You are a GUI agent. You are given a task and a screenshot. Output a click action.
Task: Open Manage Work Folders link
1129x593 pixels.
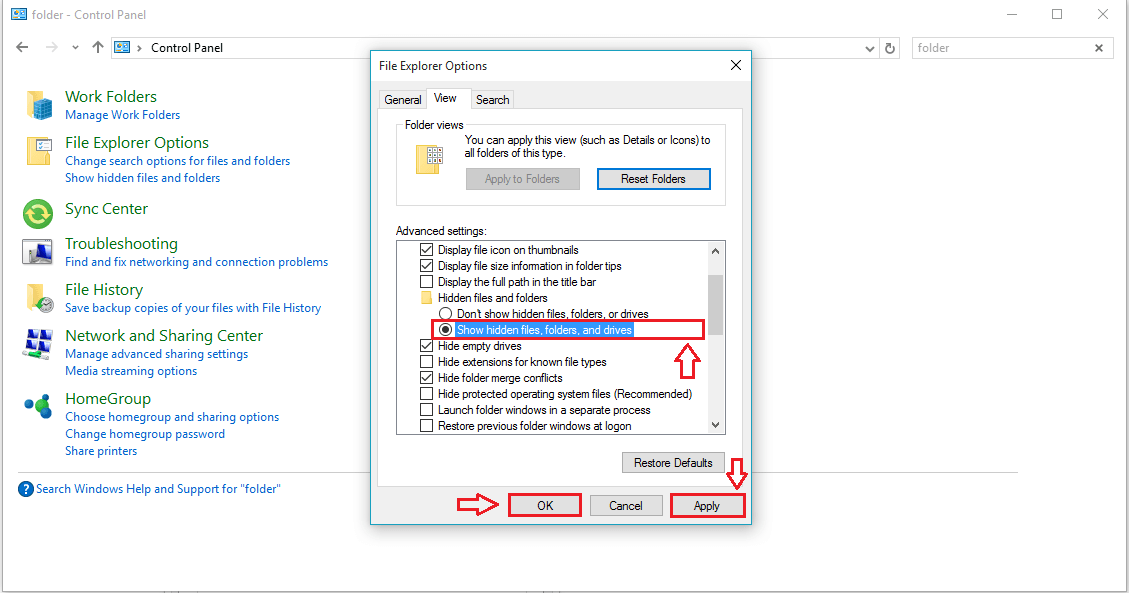pos(122,115)
